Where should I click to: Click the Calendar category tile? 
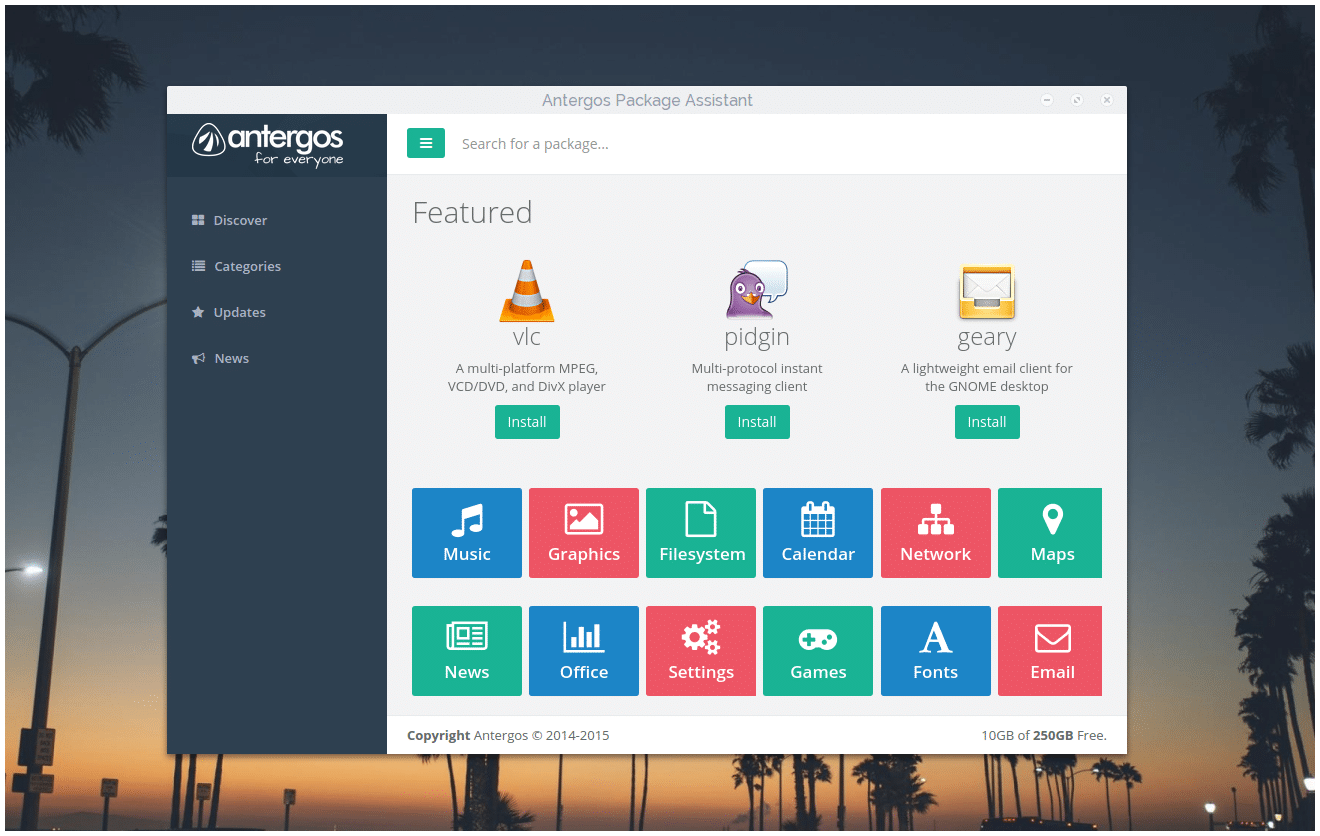coord(817,532)
